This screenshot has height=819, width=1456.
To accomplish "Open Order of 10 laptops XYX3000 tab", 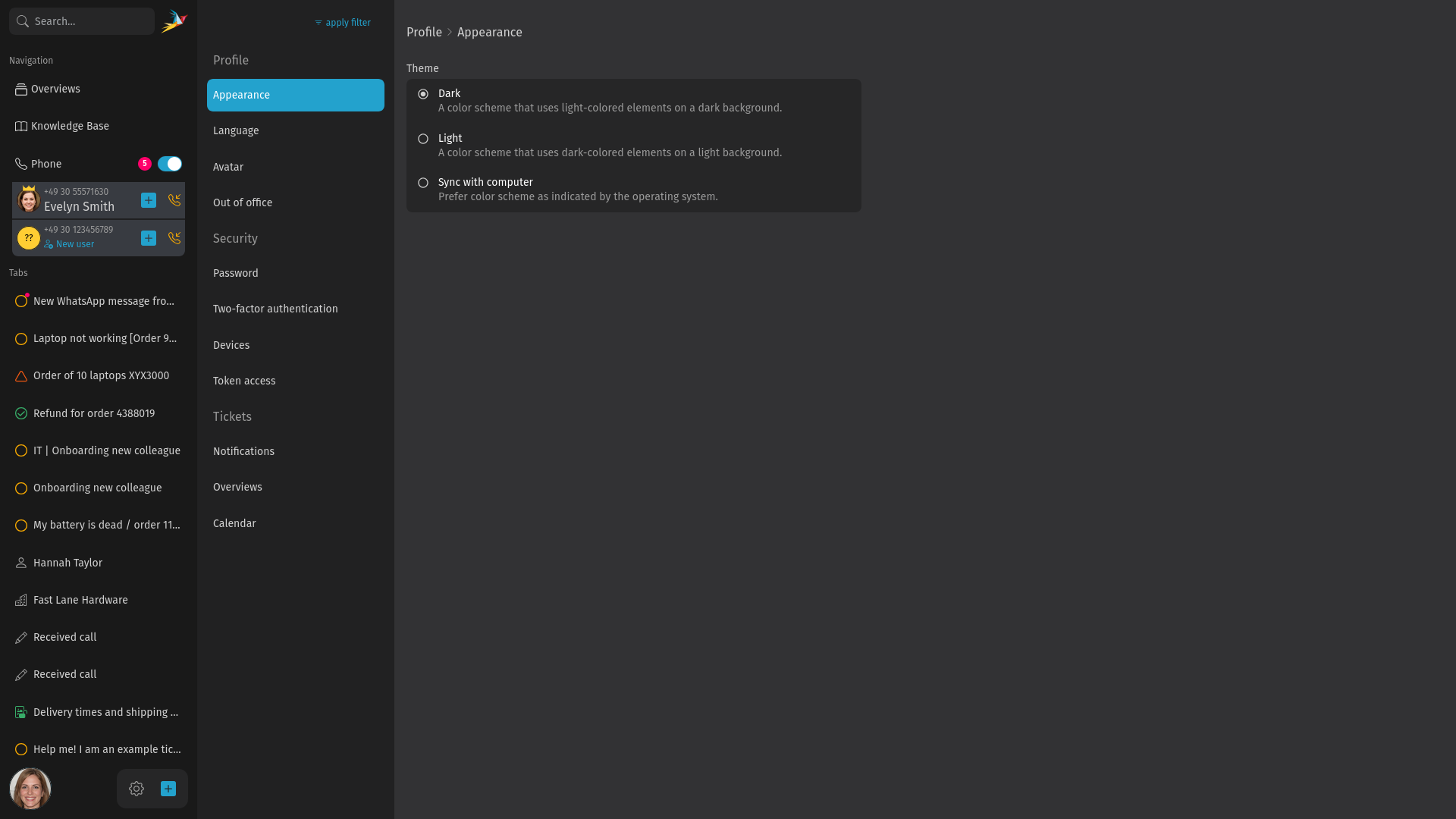I will coord(99,375).
